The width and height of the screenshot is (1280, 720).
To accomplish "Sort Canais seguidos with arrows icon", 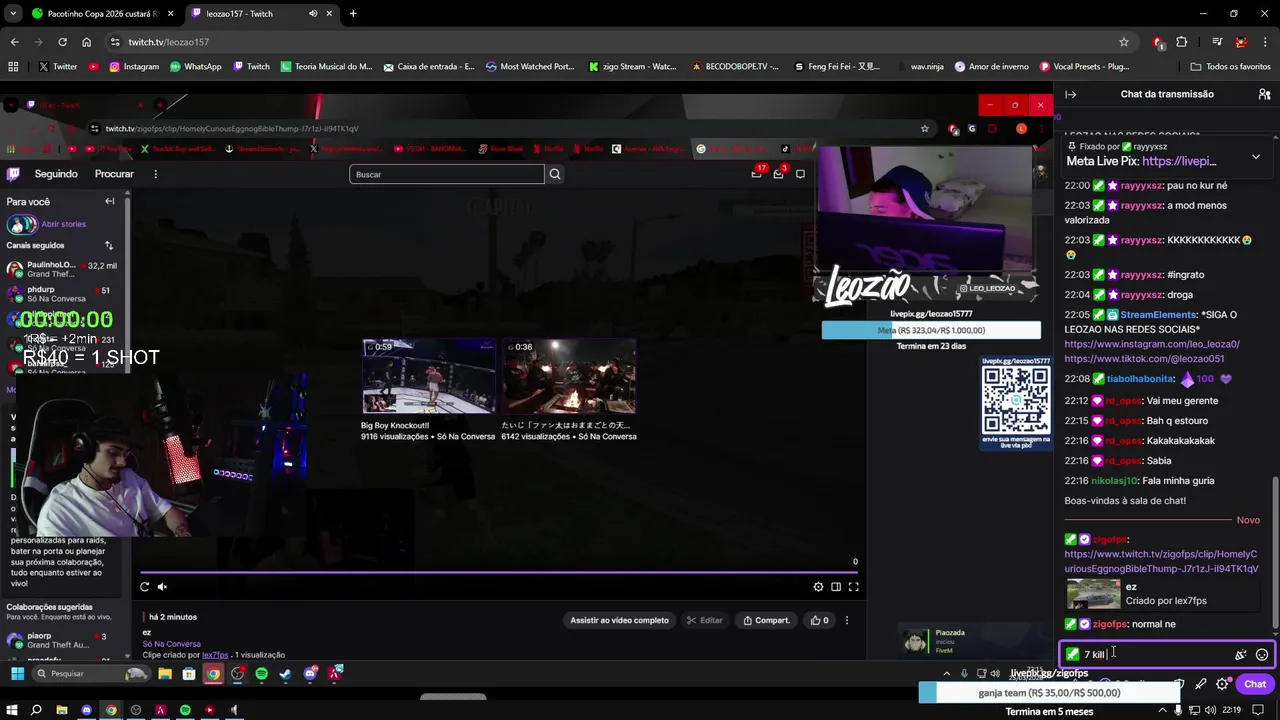I will pyautogui.click(x=109, y=245).
